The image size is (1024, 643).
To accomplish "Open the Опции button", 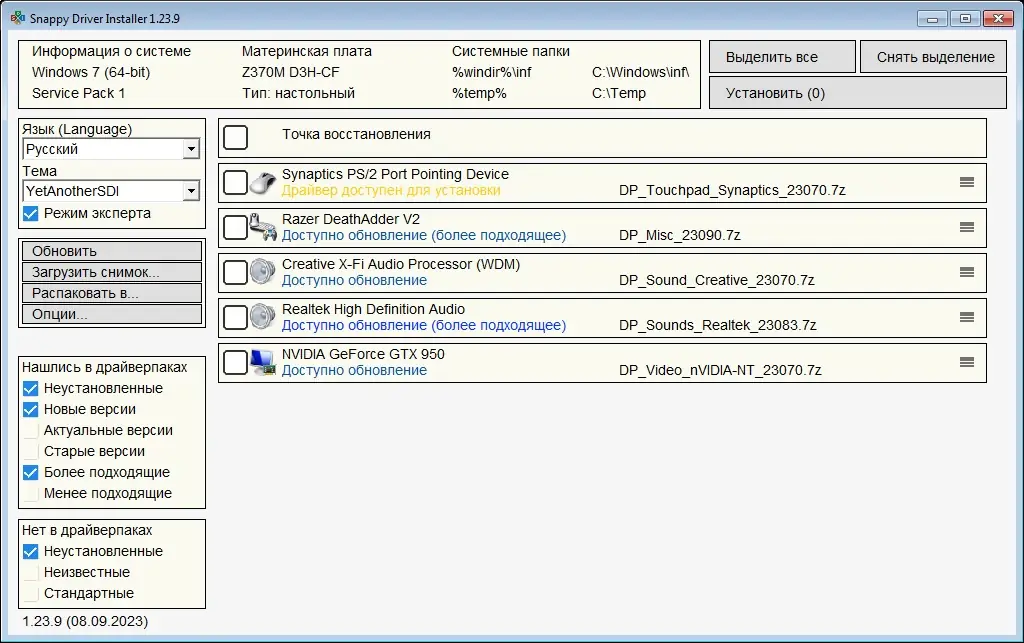I will tap(112, 313).
